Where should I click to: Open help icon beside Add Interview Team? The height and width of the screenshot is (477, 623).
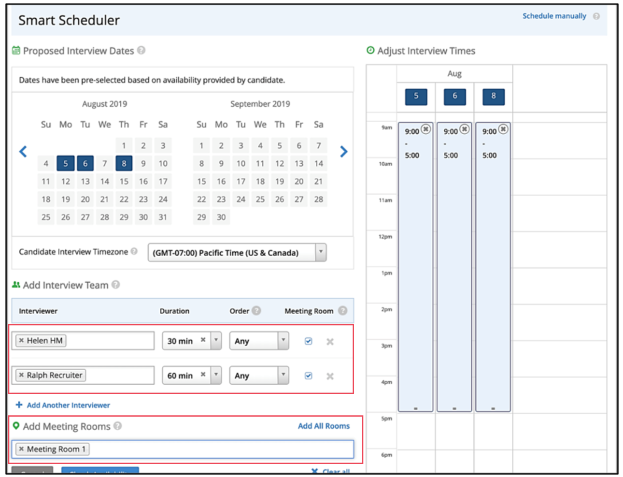(x=116, y=285)
